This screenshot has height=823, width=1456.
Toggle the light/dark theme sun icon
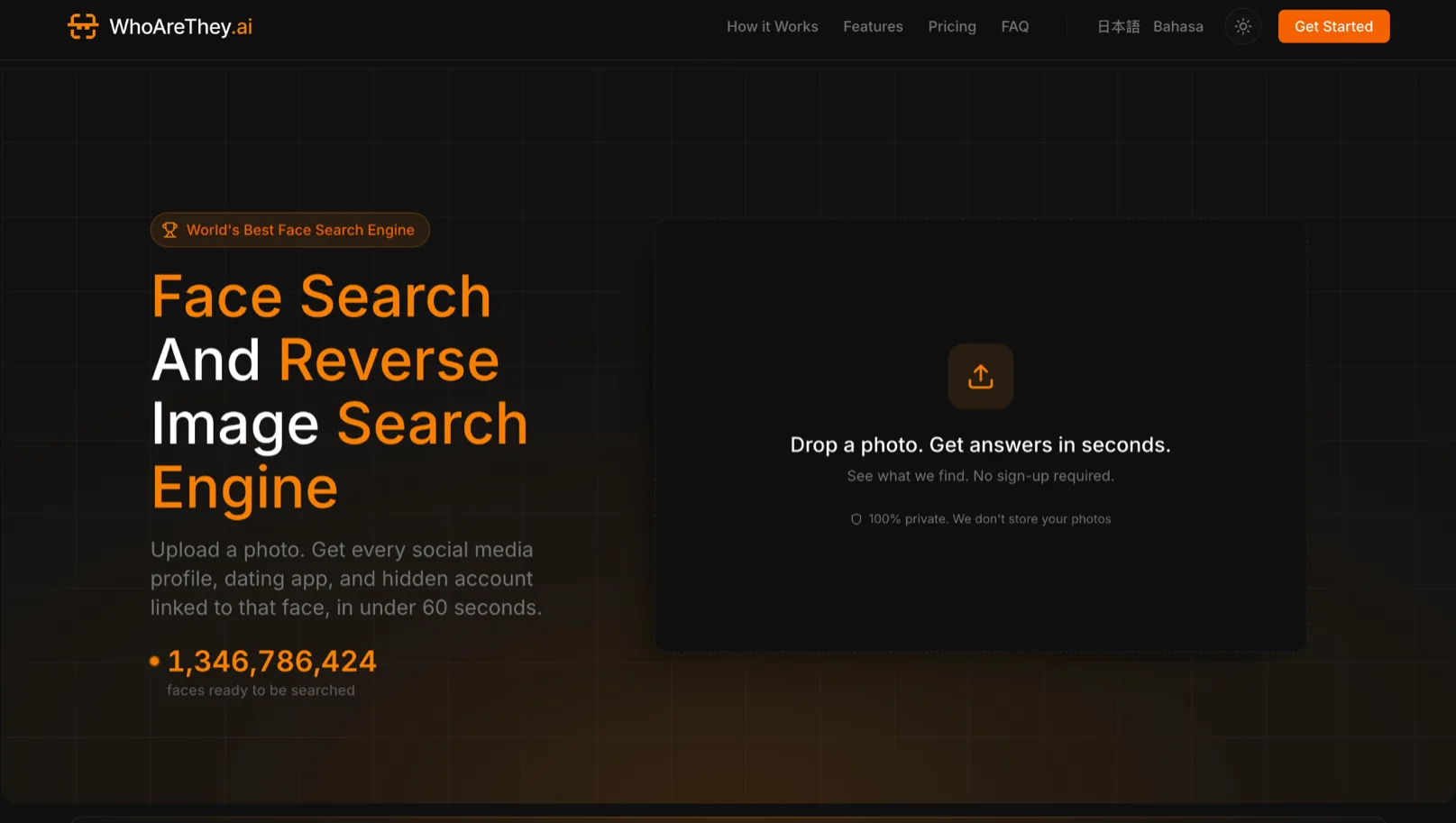pos(1243,26)
